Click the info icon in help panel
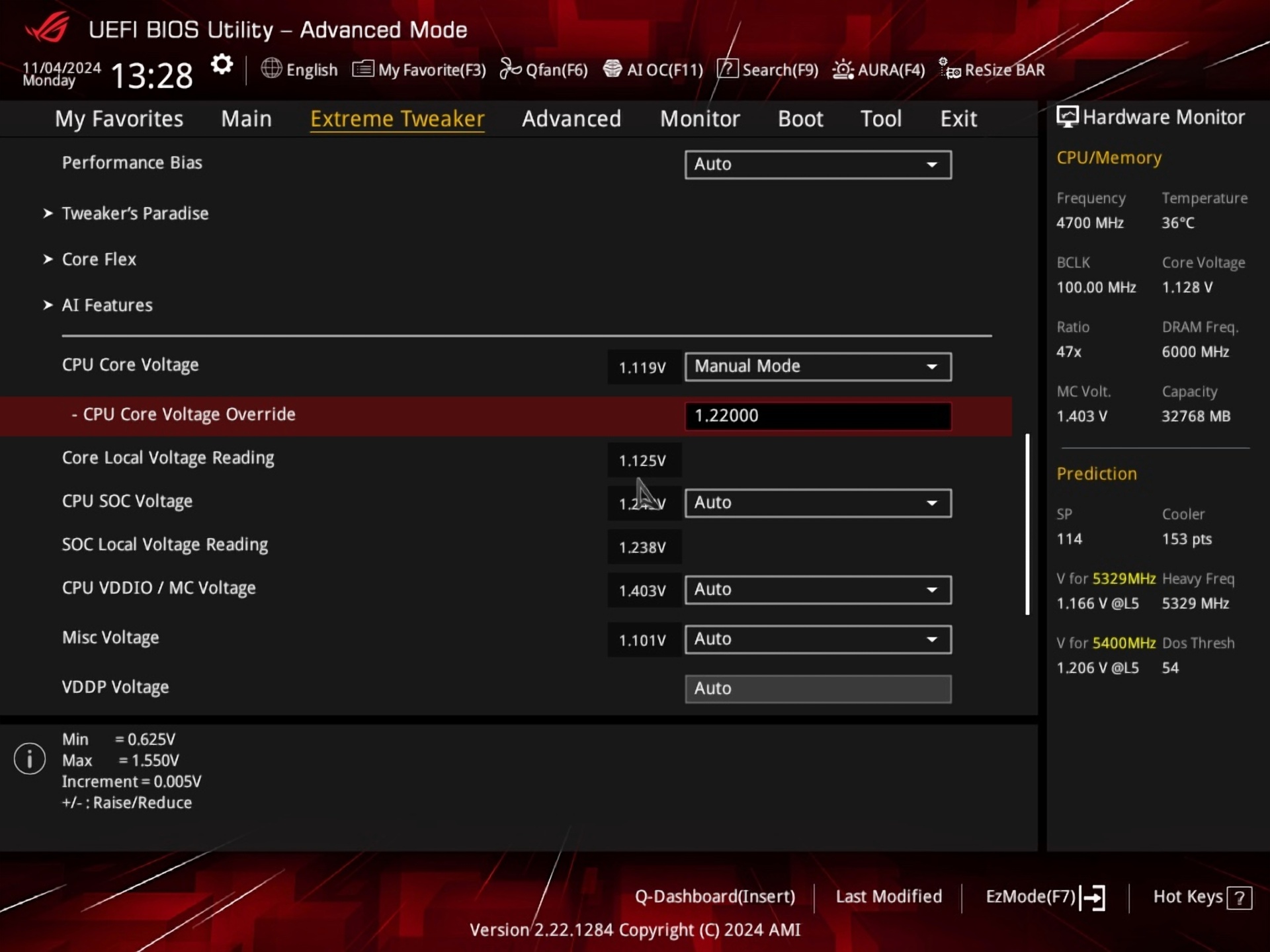The width and height of the screenshot is (1270, 952). 30,758
